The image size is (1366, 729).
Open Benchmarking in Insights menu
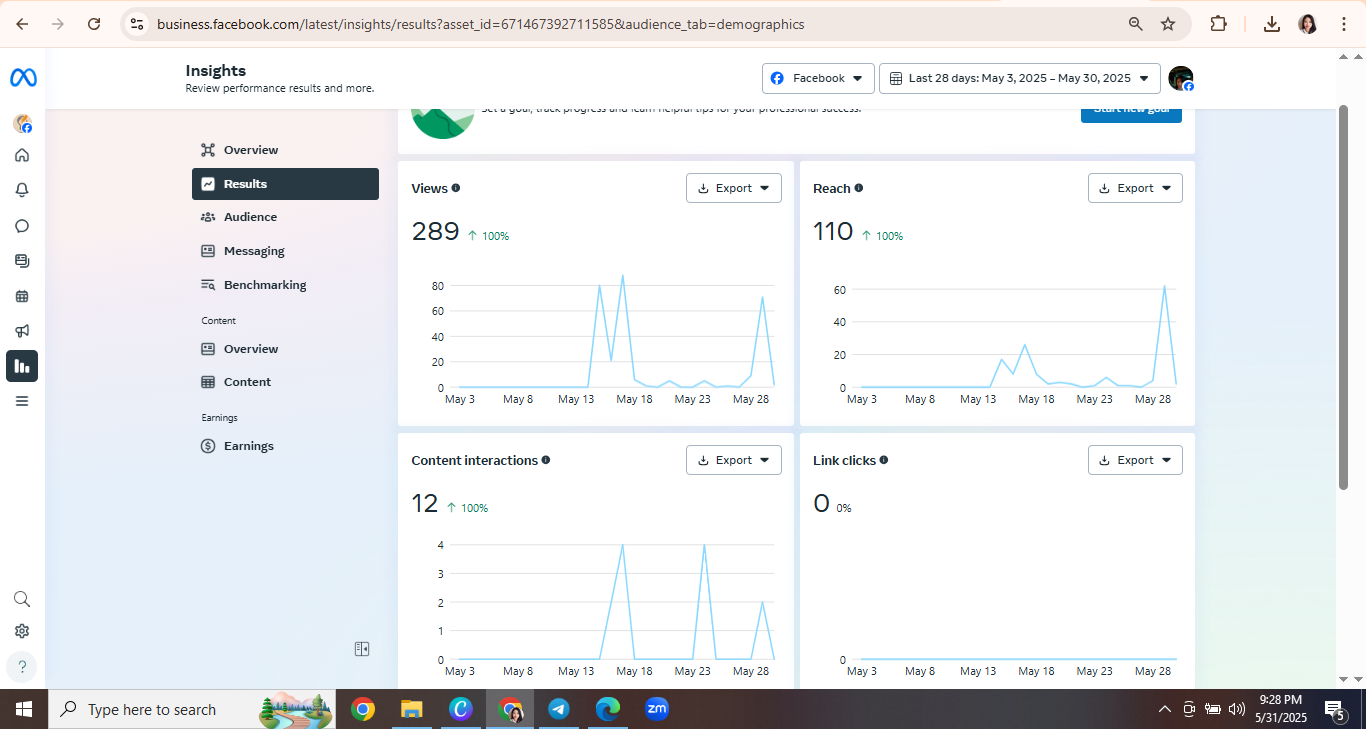(286, 285)
